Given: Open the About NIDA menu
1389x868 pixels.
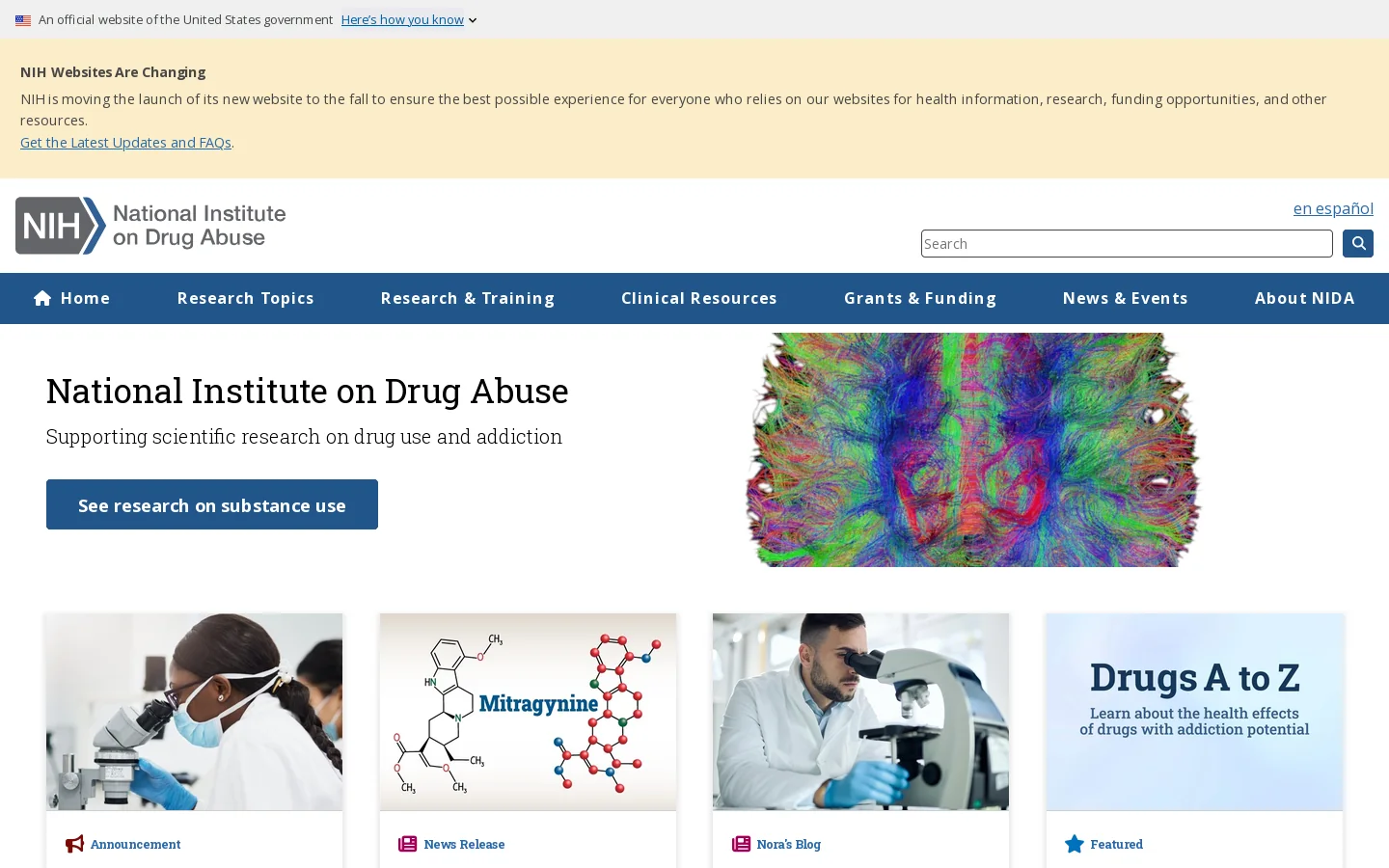Looking at the screenshot, I should tap(1305, 298).
